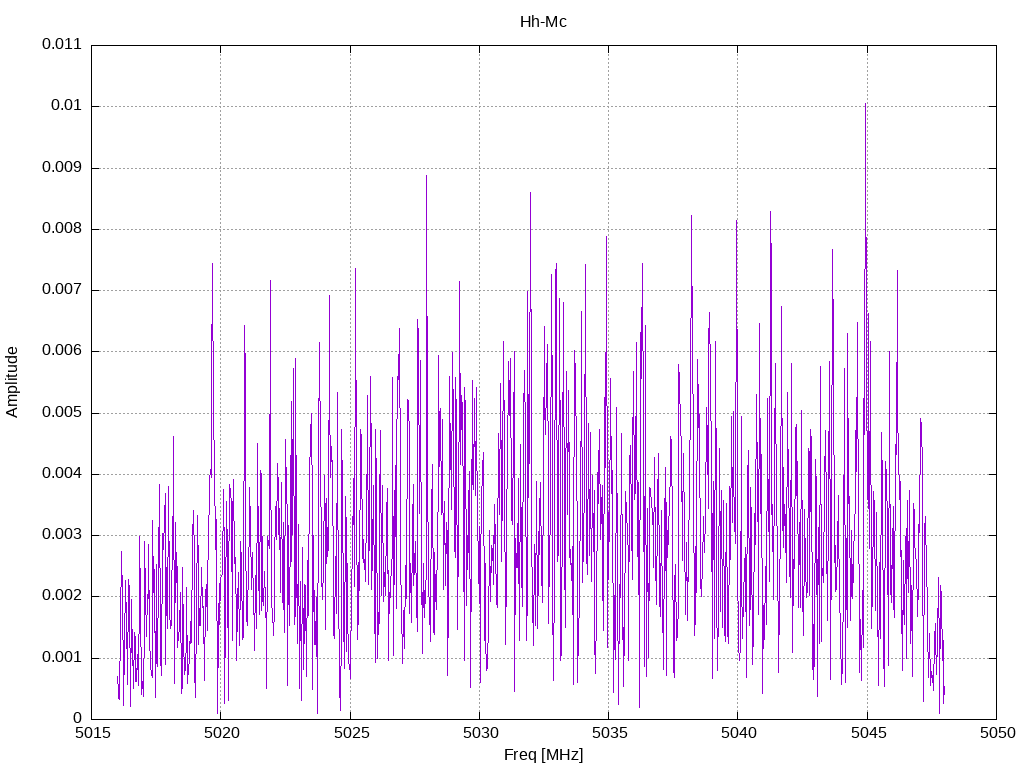Image resolution: width=1024 pixels, height=768 pixels.
Task: Click y-axis tick label 0.008
Action: [62, 229]
